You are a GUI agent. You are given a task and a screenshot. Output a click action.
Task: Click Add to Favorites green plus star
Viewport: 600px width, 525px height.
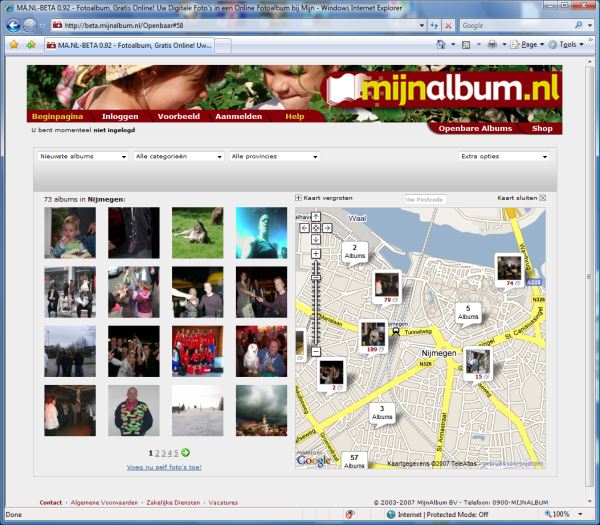(x=31, y=45)
